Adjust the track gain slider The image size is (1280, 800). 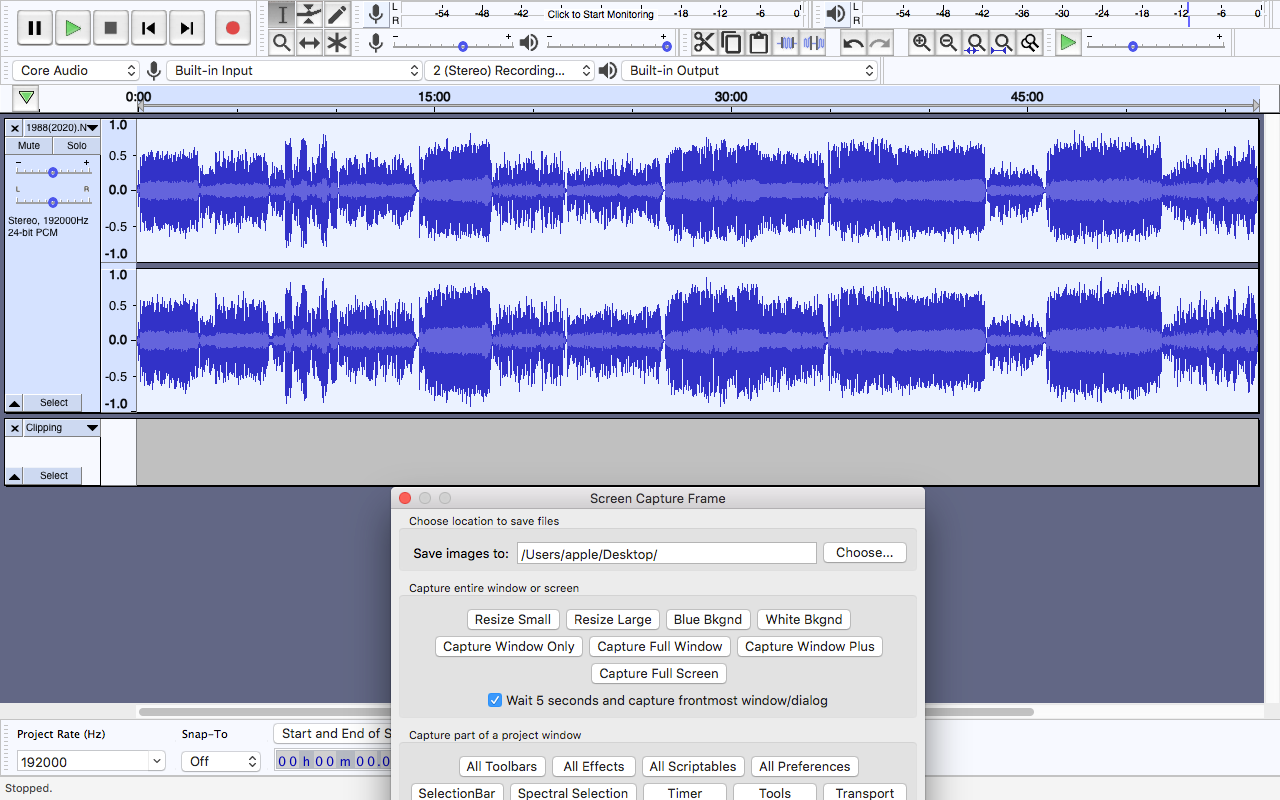point(52,172)
